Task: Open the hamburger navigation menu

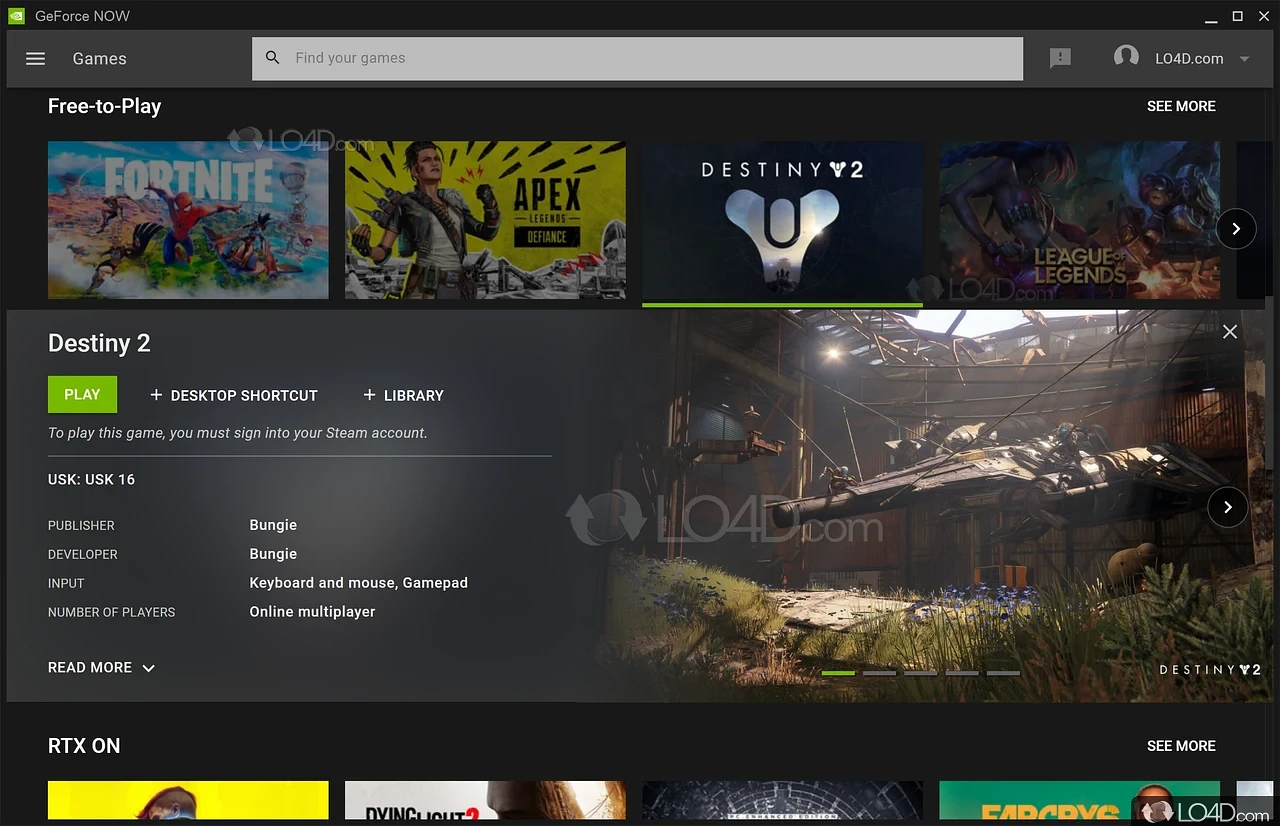Action: (x=35, y=59)
